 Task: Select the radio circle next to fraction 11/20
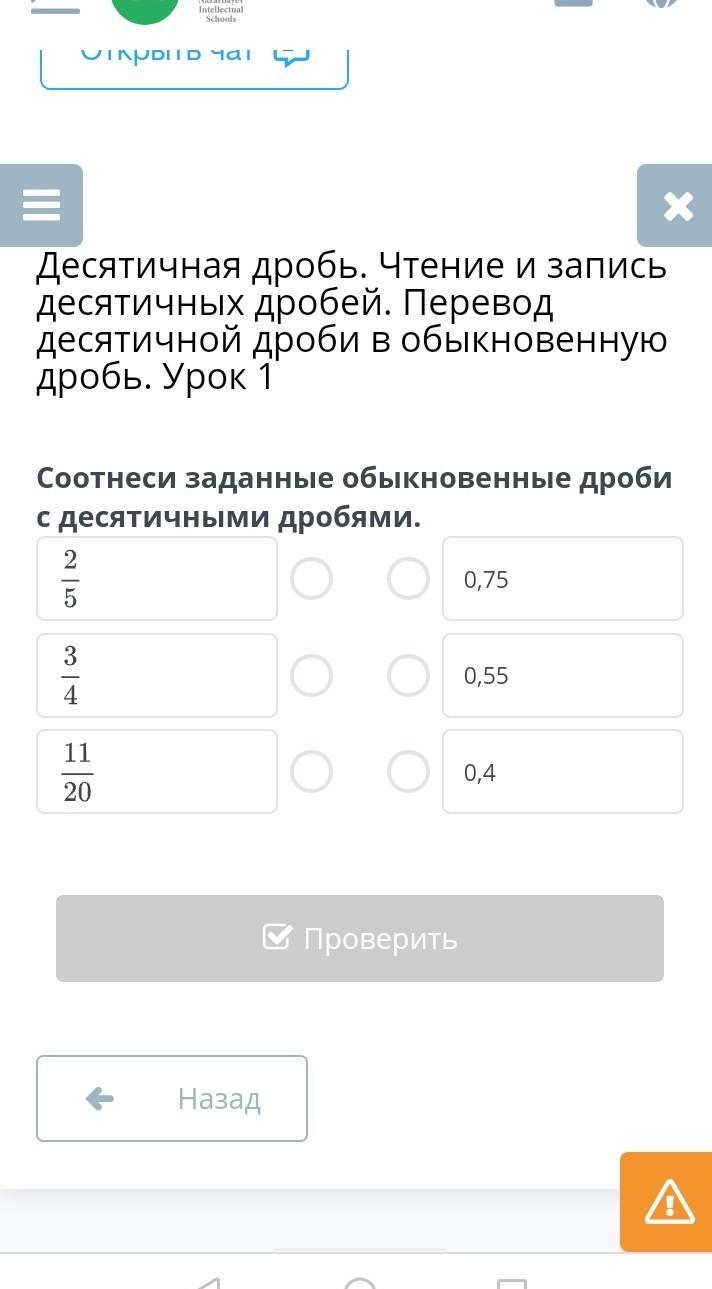click(x=311, y=772)
